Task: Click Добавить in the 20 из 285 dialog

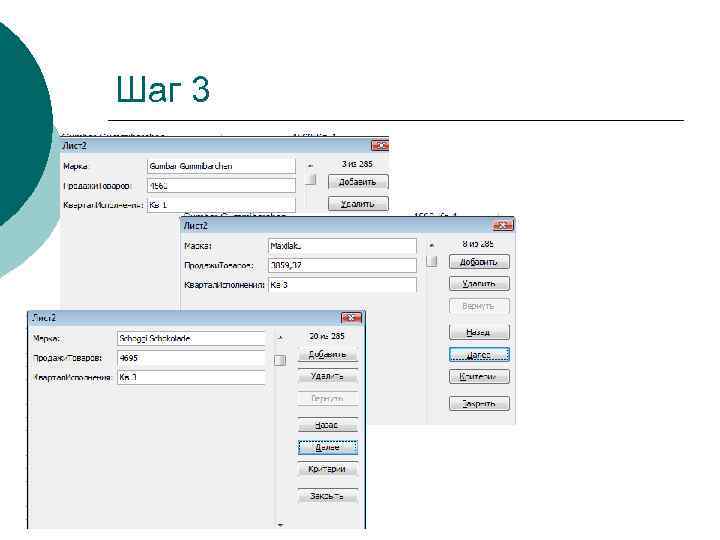Action: [327, 354]
